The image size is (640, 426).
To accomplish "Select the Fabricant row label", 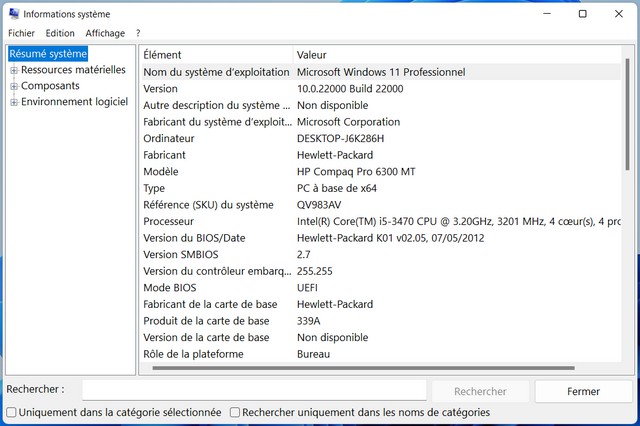I will pyautogui.click(x=164, y=155).
